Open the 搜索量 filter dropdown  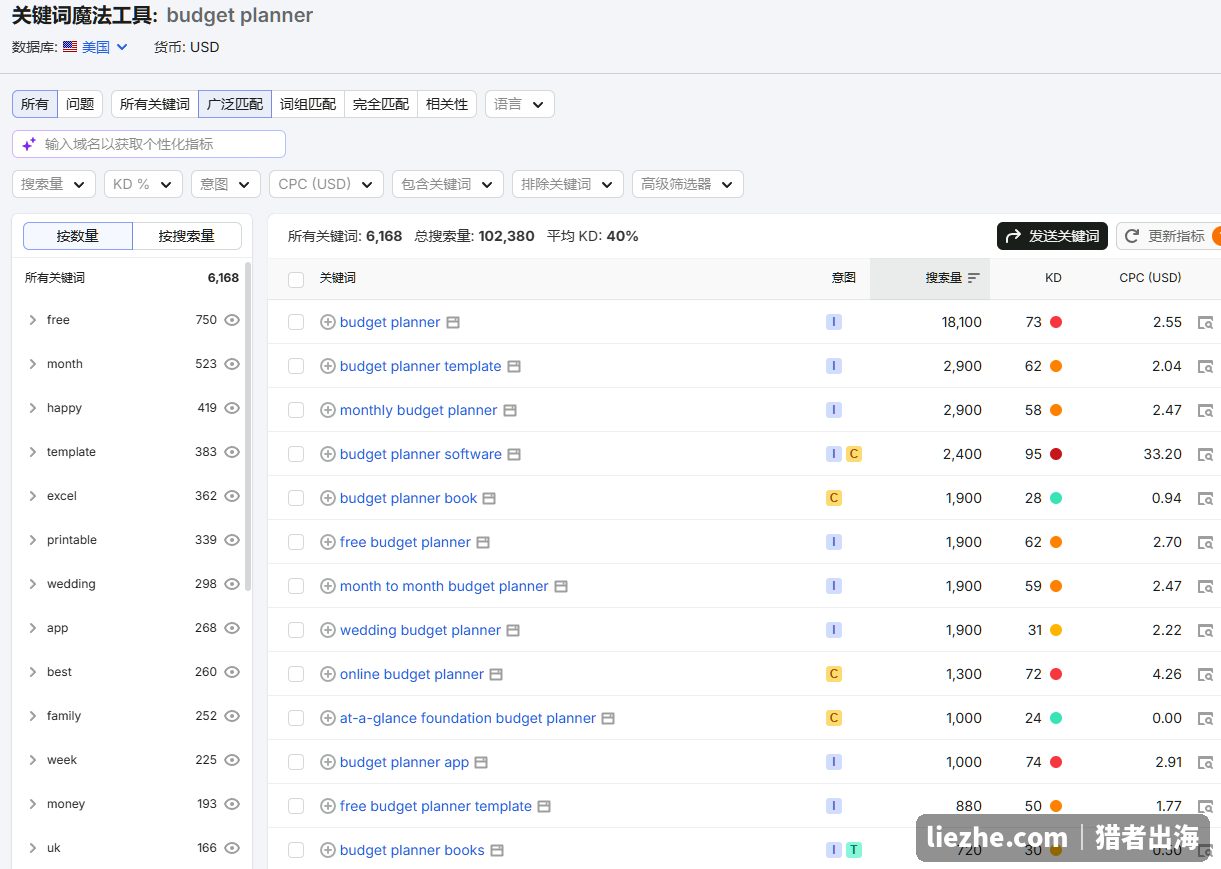click(x=54, y=184)
